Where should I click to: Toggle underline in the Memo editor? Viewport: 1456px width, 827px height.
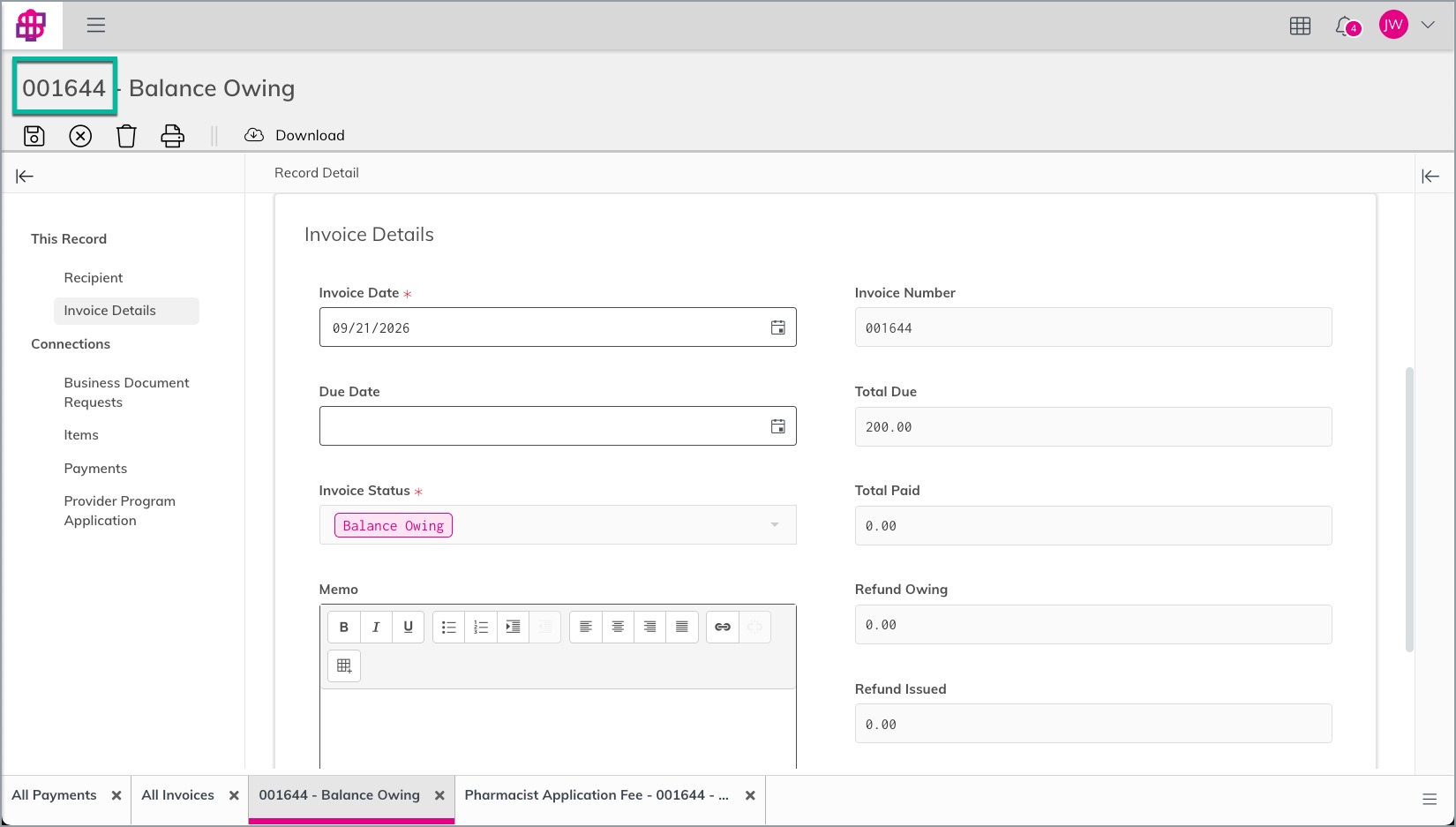point(408,628)
